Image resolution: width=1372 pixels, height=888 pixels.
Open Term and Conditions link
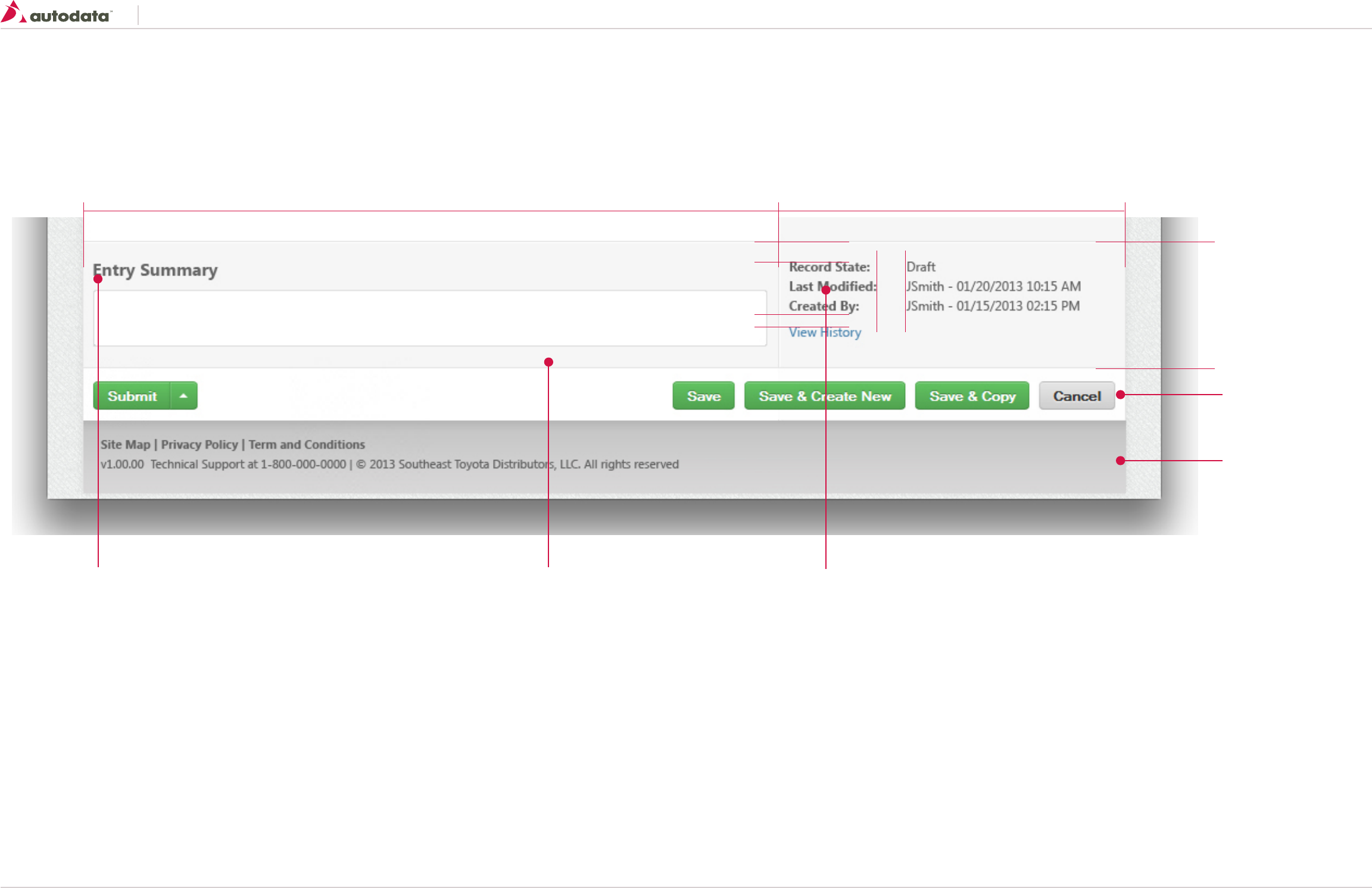click(x=306, y=445)
